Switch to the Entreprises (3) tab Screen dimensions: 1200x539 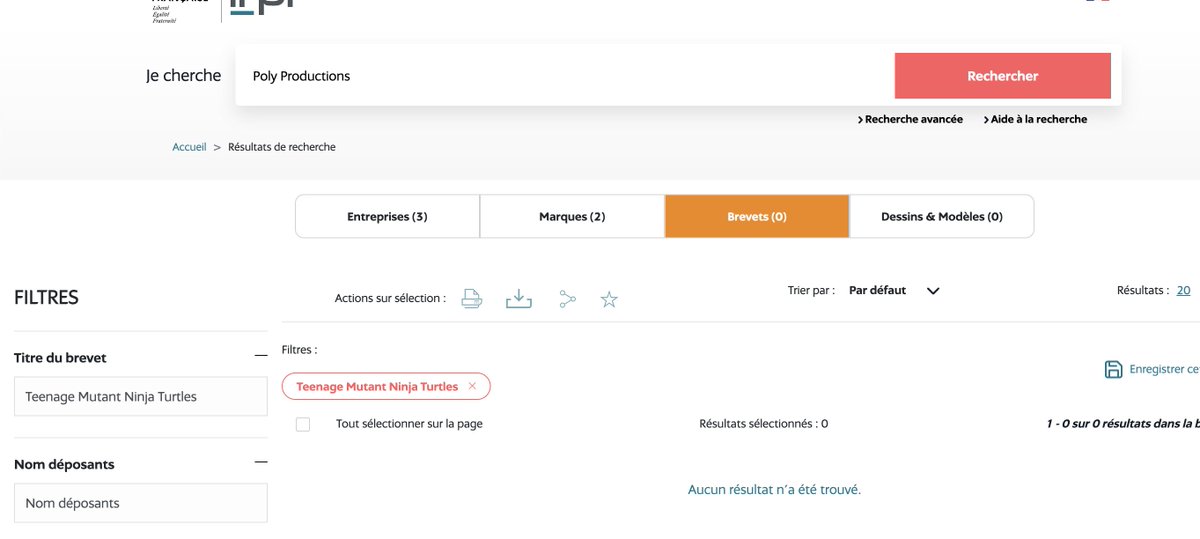[388, 216]
